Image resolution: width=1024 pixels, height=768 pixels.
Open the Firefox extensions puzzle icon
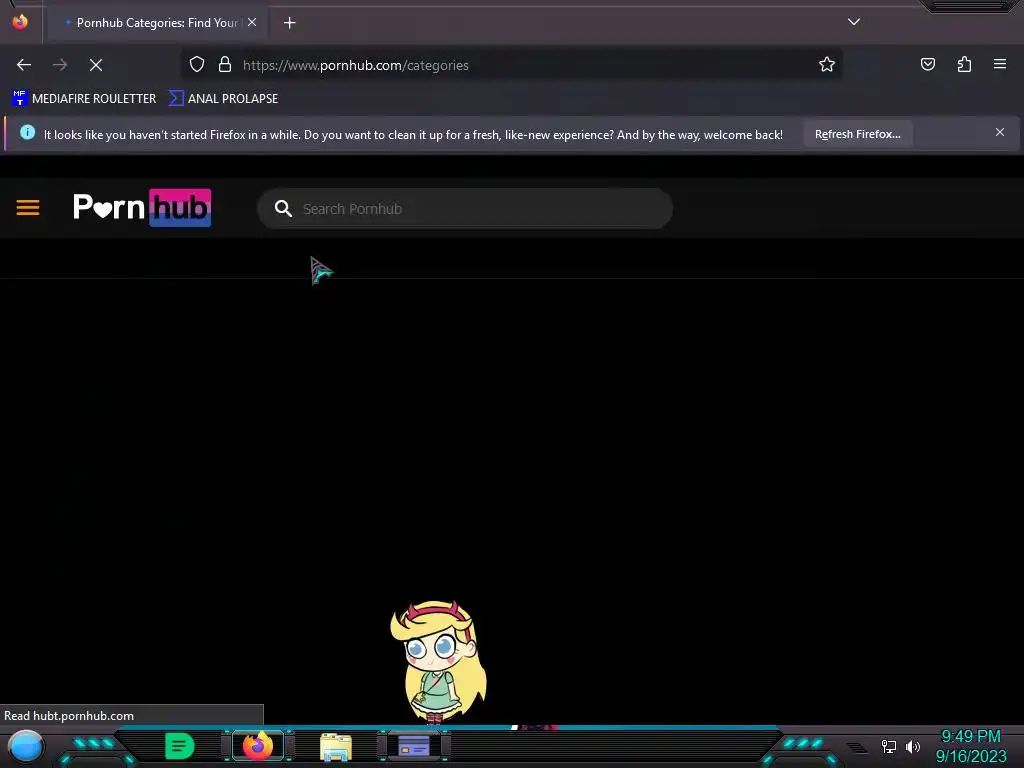964,64
